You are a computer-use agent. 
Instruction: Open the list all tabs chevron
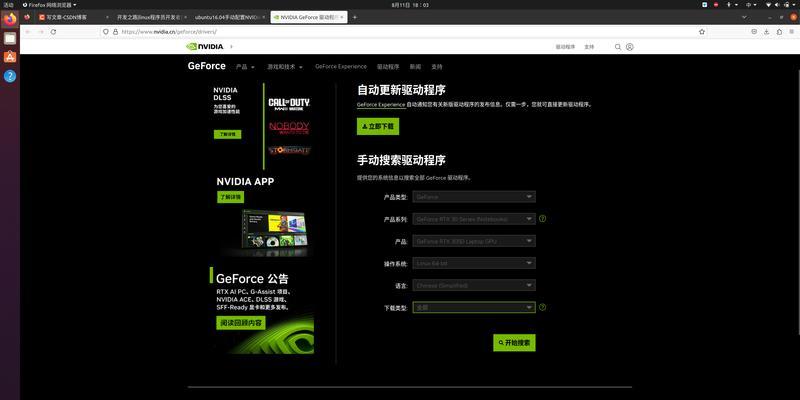tap(744, 17)
